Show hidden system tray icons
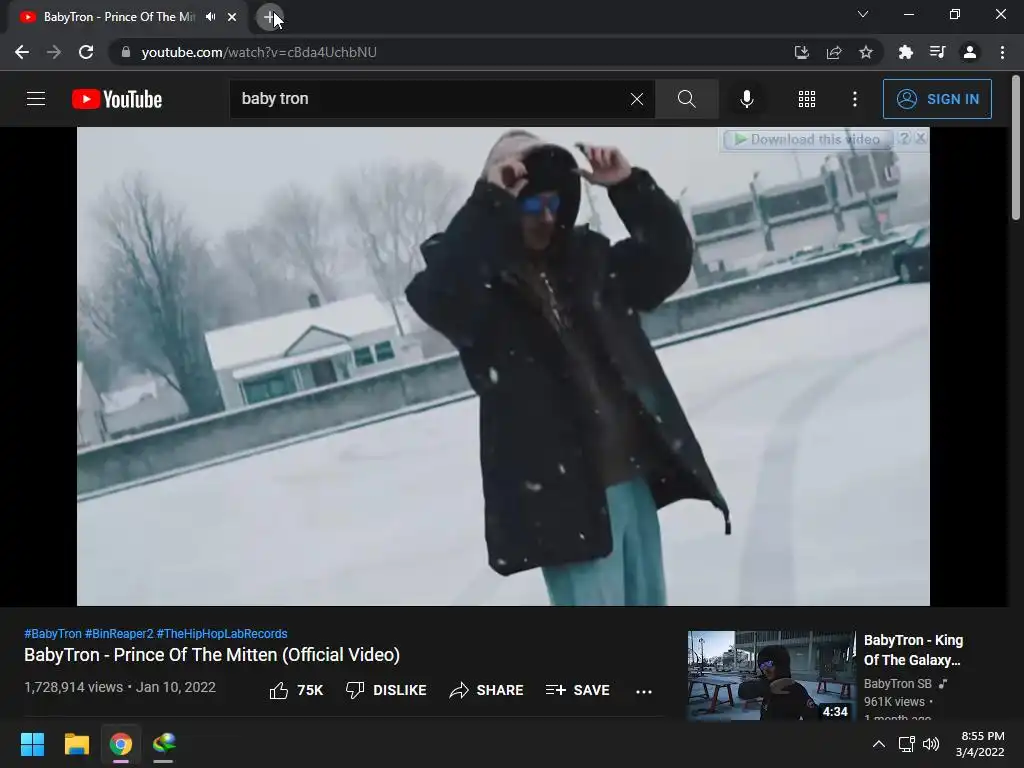The width and height of the screenshot is (1024, 768). pos(879,744)
